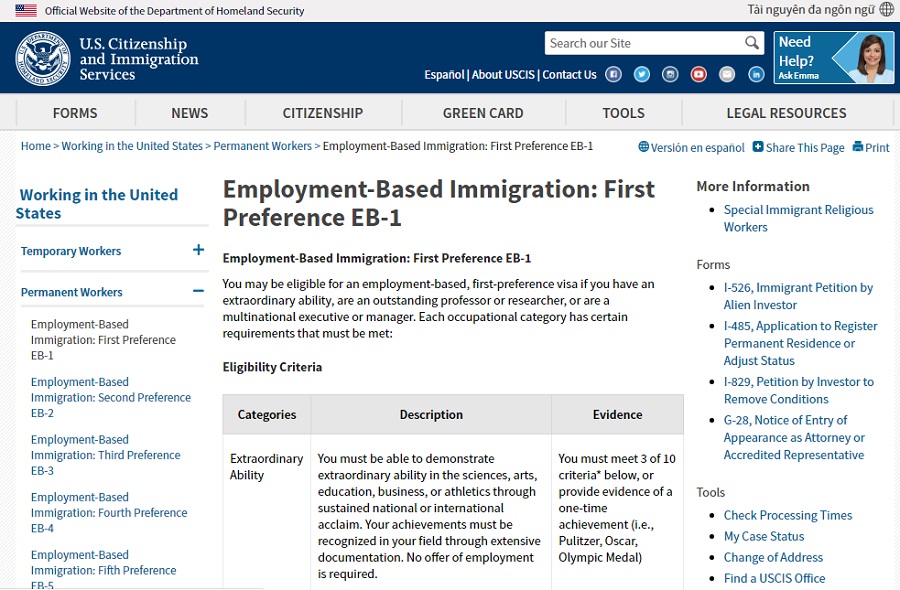Select First Preference EB-1 in sidebar

103,340
